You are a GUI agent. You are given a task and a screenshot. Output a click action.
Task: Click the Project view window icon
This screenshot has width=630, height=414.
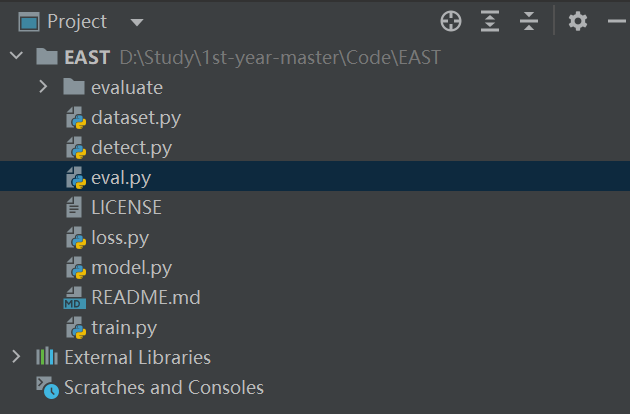click(x=29, y=22)
